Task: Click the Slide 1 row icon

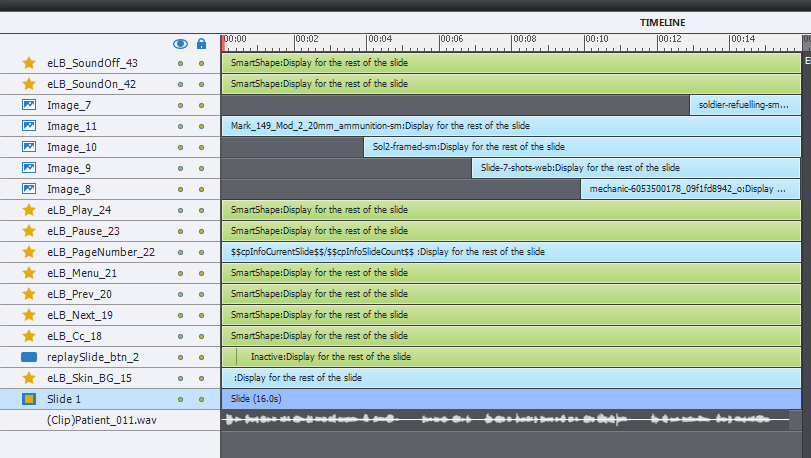Action: [x=29, y=399]
